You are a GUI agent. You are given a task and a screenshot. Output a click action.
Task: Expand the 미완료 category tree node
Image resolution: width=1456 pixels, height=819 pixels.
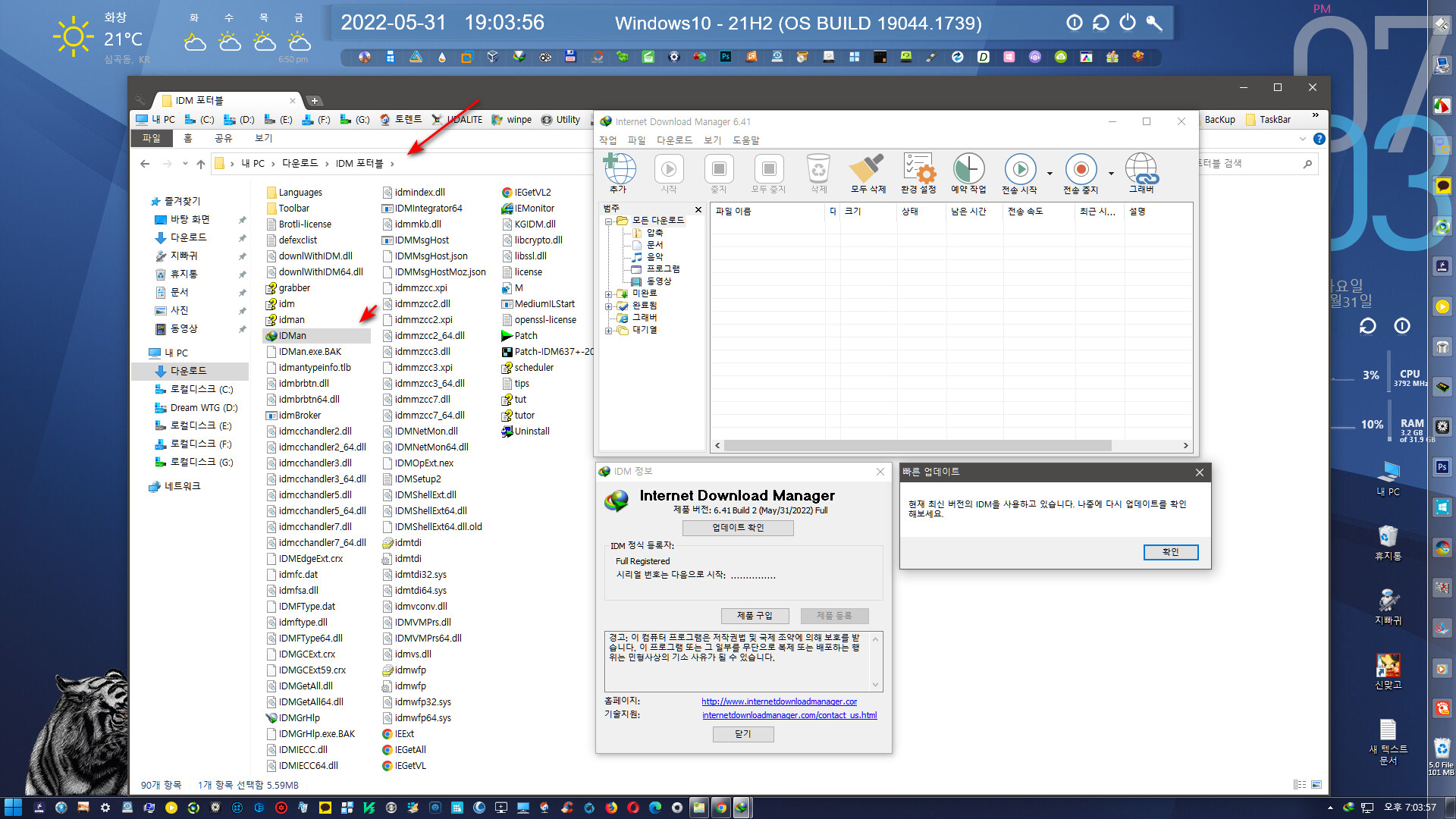pos(608,294)
